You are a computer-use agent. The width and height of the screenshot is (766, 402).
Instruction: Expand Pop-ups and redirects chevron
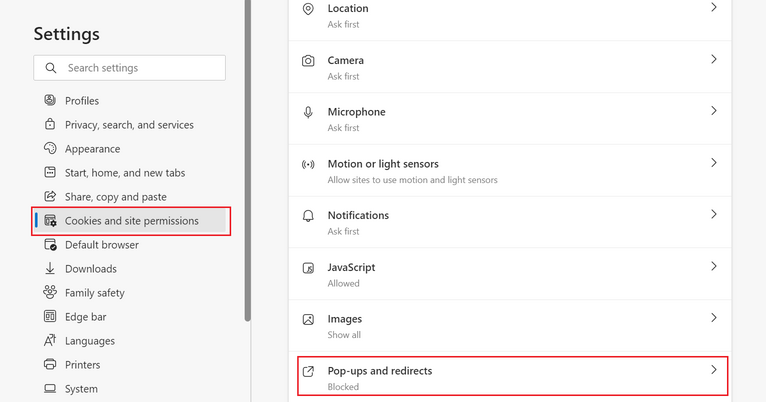click(x=713, y=370)
